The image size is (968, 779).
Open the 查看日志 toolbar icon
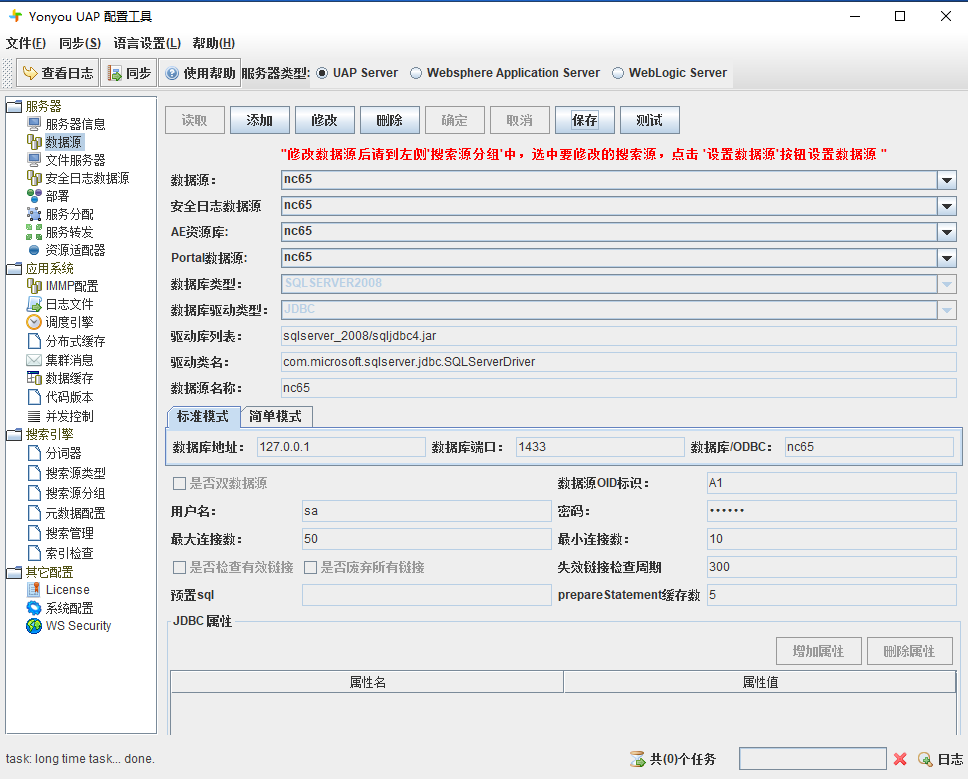[x=30, y=73]
